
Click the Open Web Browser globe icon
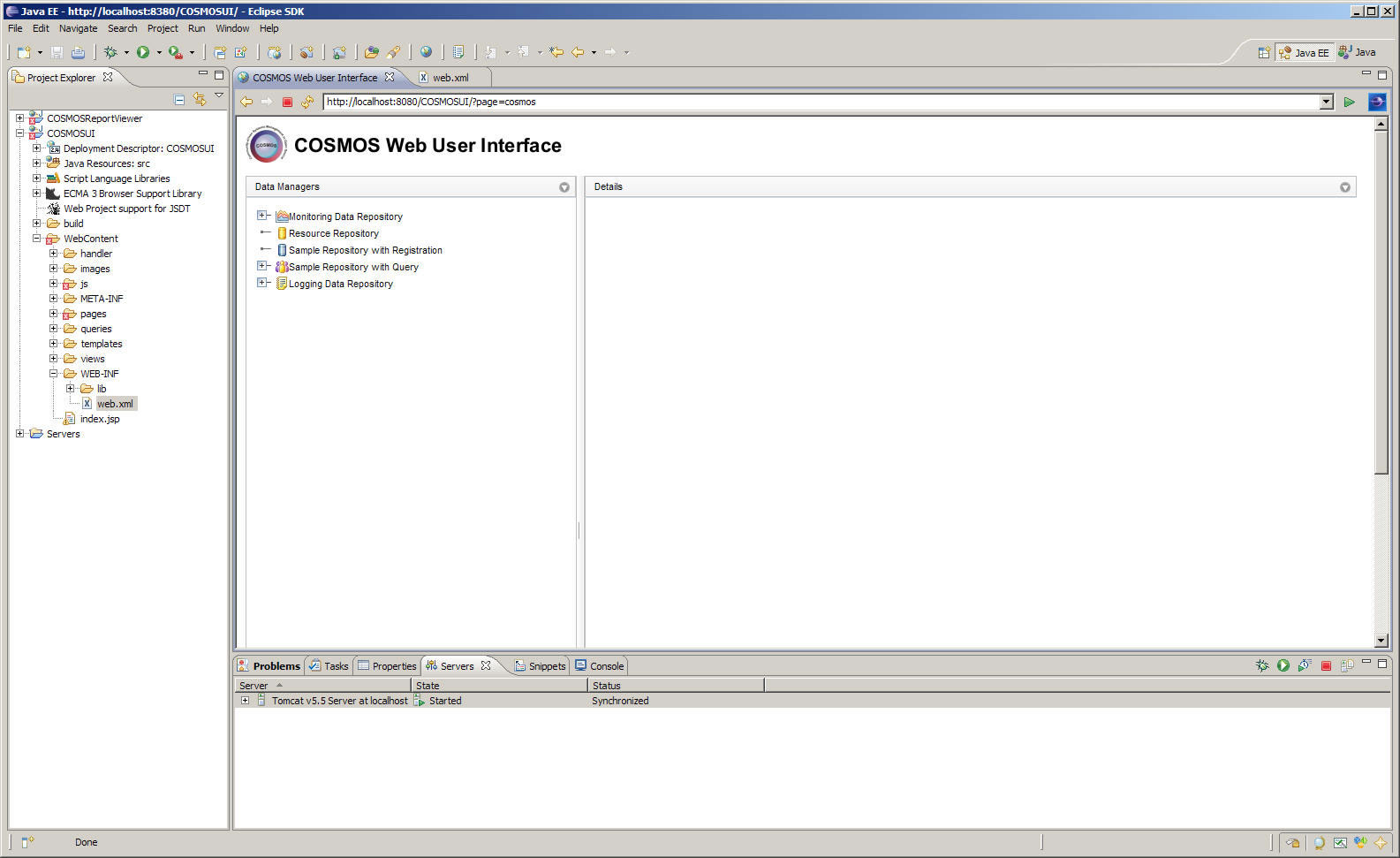426,52
